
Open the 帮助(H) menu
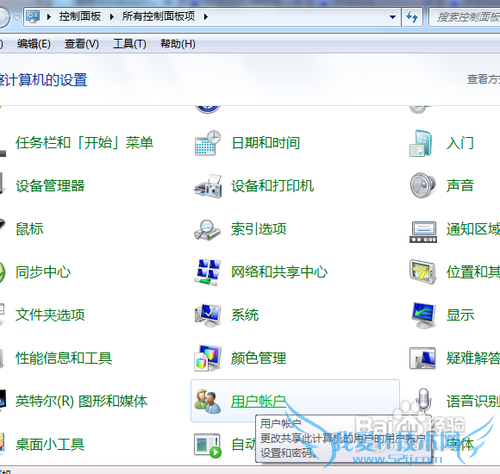[178, 44]
